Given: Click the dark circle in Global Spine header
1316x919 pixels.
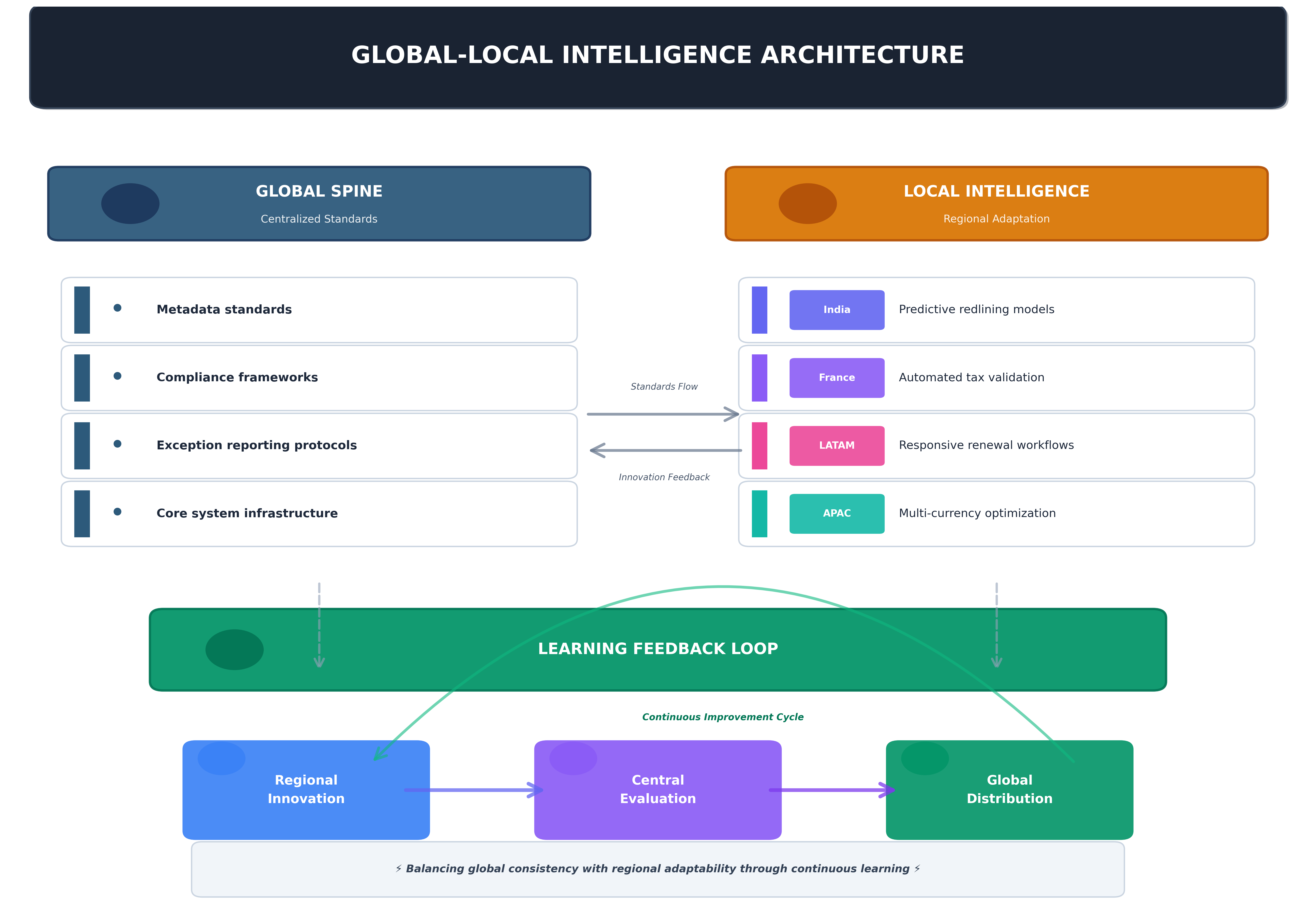Looking at the screenshot, I should [130, 203].
